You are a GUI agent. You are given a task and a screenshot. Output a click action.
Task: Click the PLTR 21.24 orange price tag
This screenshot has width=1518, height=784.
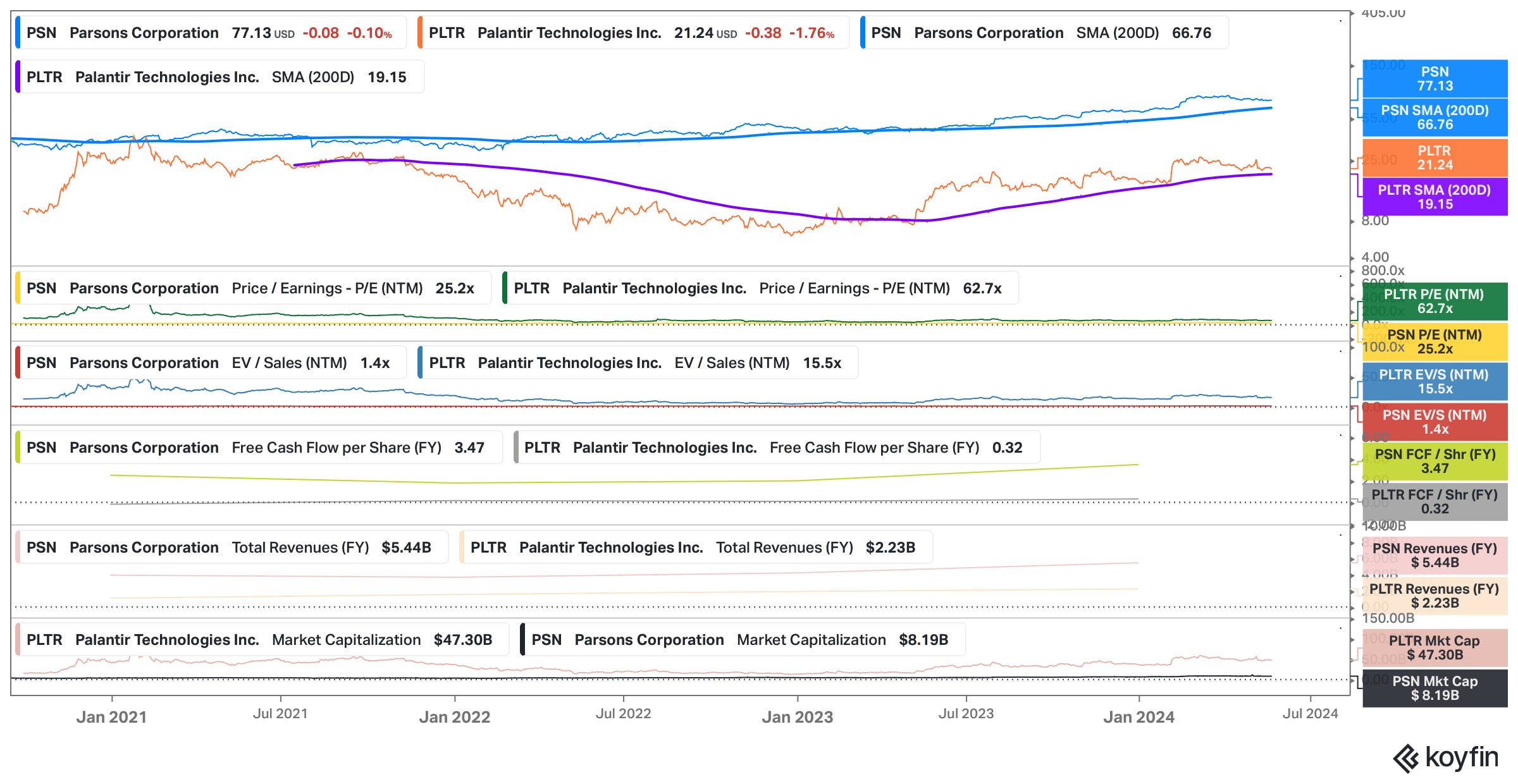(x=1434, y=158)
